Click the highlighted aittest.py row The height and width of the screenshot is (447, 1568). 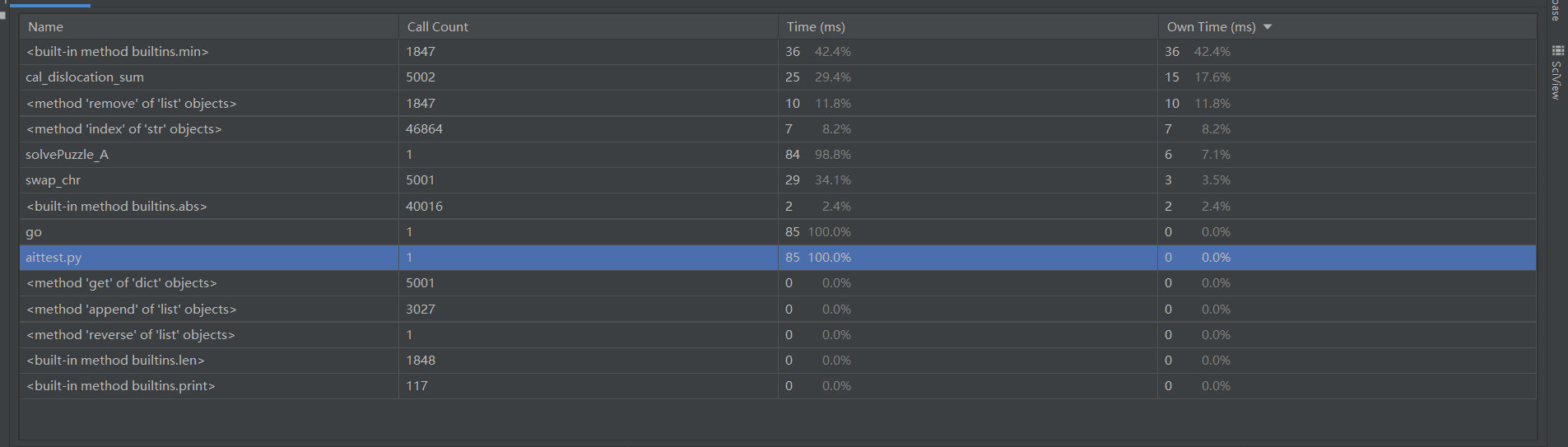pyautogui.click(x=54, y=258)
